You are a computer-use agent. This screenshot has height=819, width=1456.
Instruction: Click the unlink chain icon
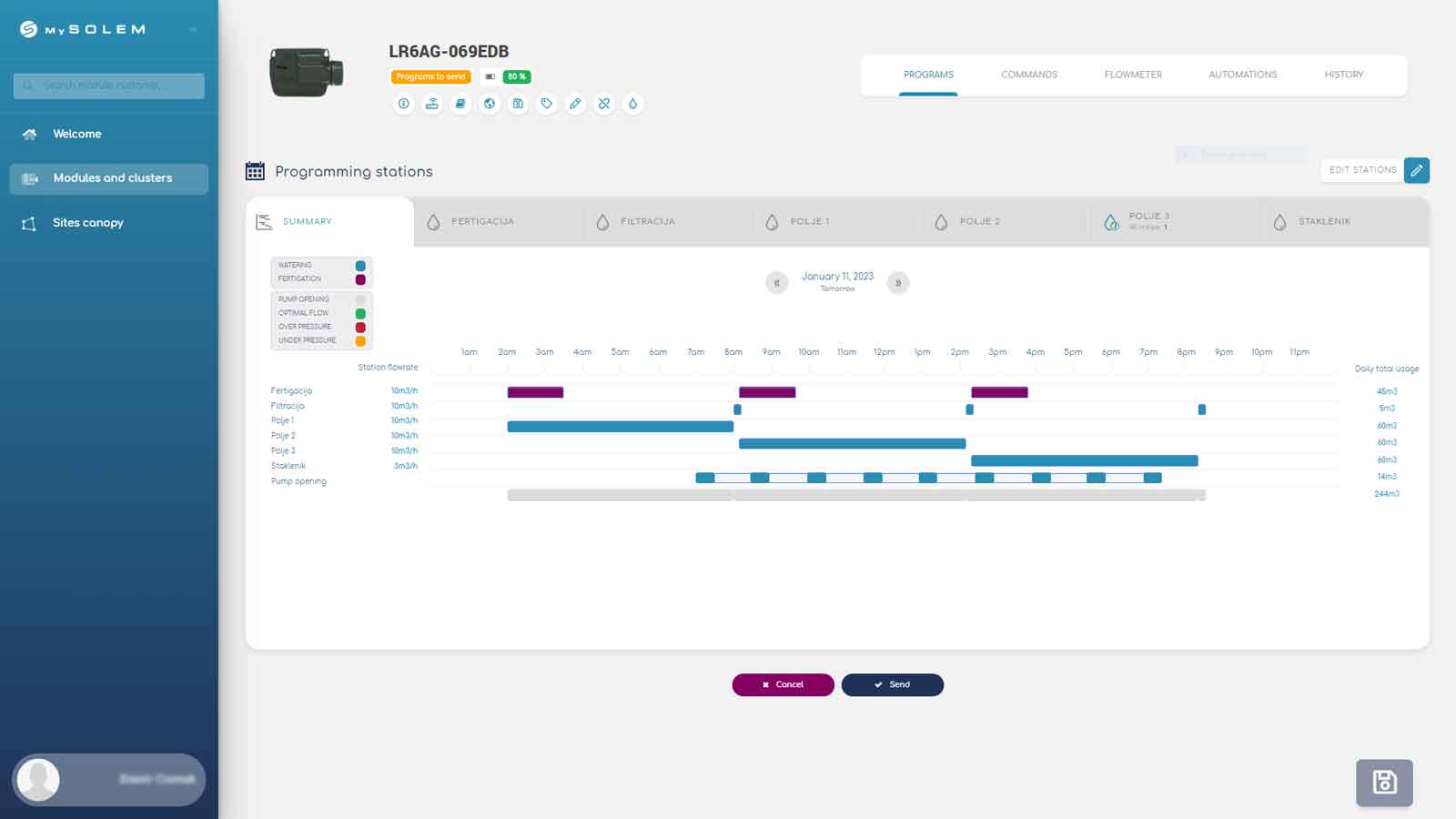[604, 104]
